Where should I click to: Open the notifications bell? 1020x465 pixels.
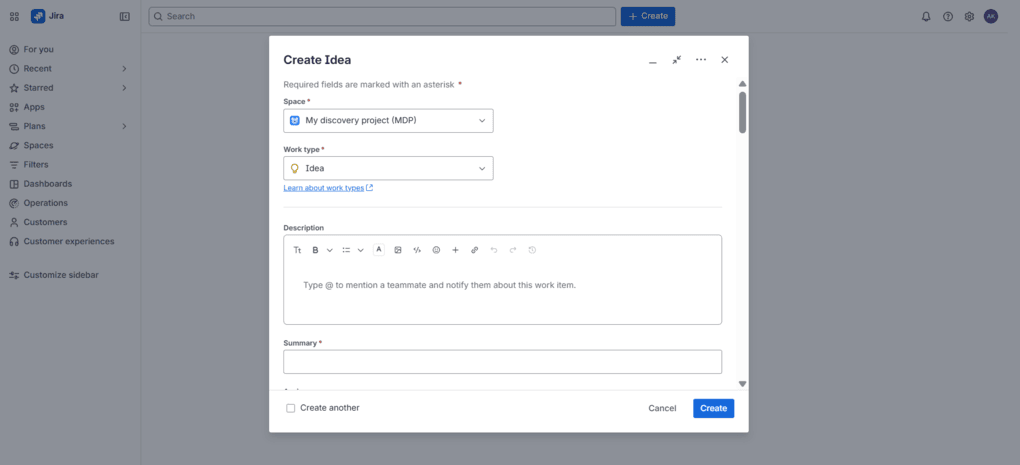coord(926,17)
